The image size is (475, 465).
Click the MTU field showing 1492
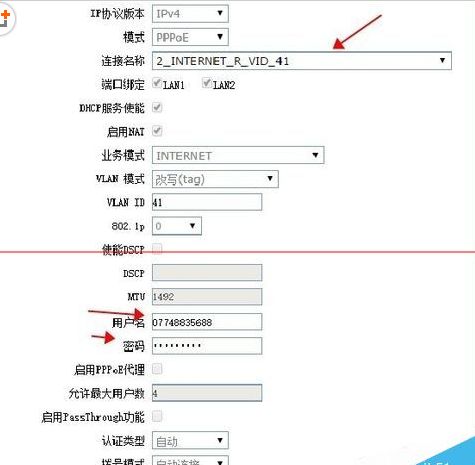207,297
